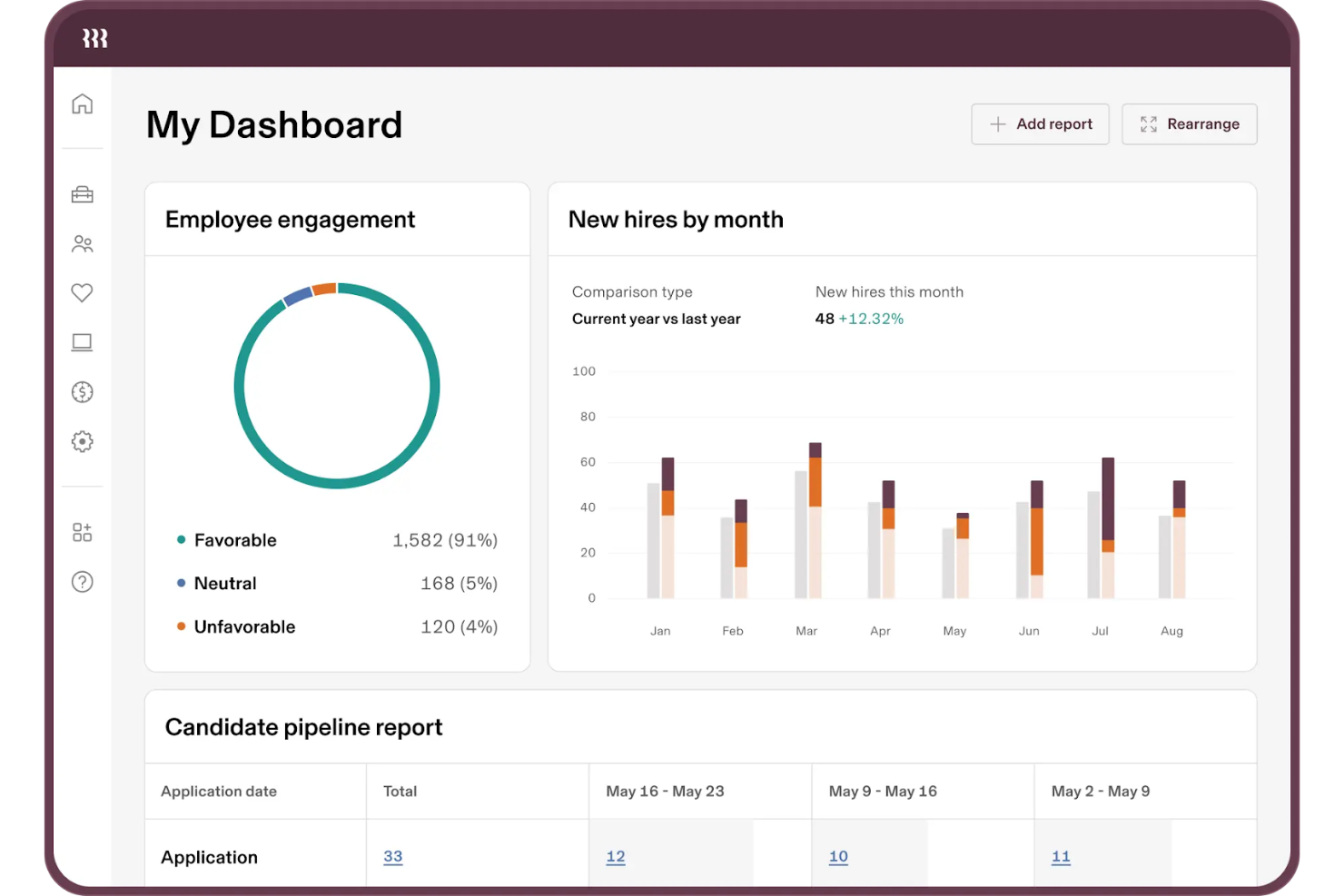Open the dollar icon for payroll
Viewport: 1344px width, 896px height.
tap(82, 391)
